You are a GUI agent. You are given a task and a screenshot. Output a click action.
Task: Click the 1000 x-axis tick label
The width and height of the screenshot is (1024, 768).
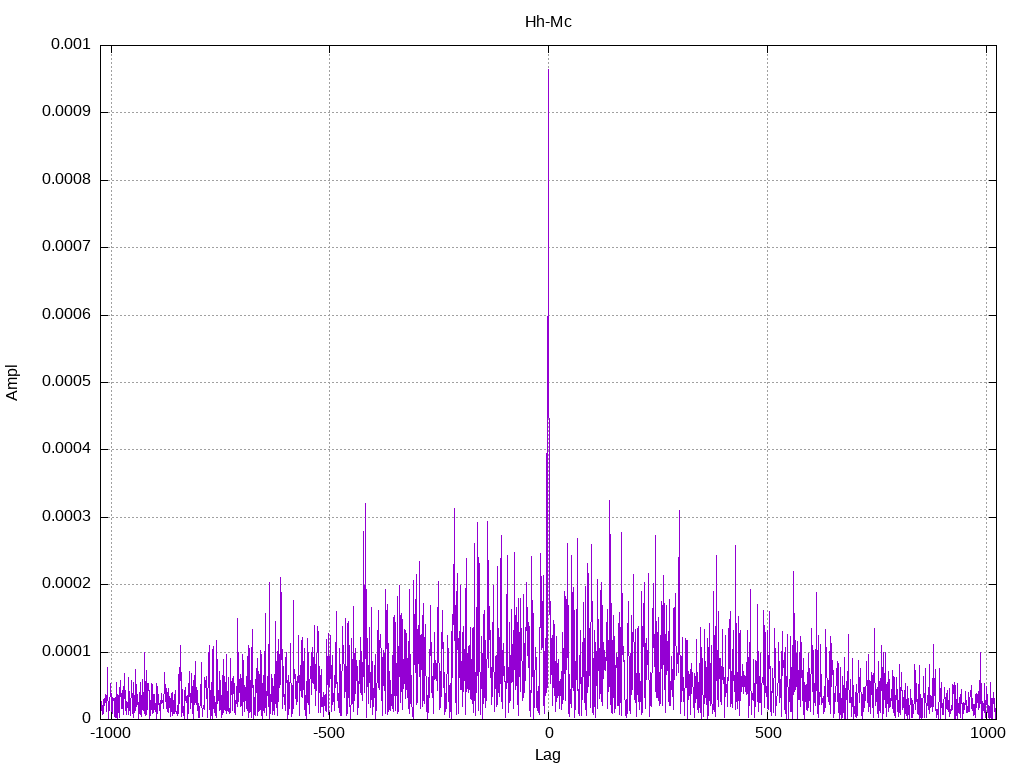click(988, 734)
